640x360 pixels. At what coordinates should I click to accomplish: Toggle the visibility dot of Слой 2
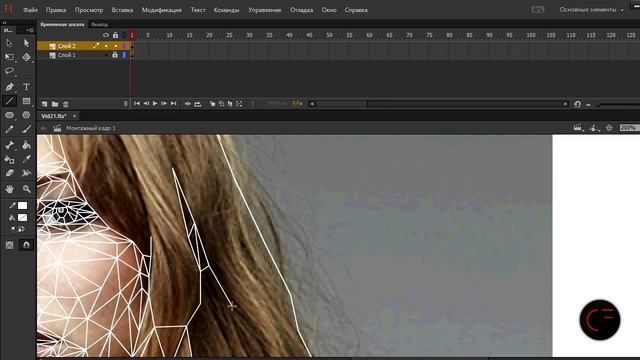click(x=106, y=46)
